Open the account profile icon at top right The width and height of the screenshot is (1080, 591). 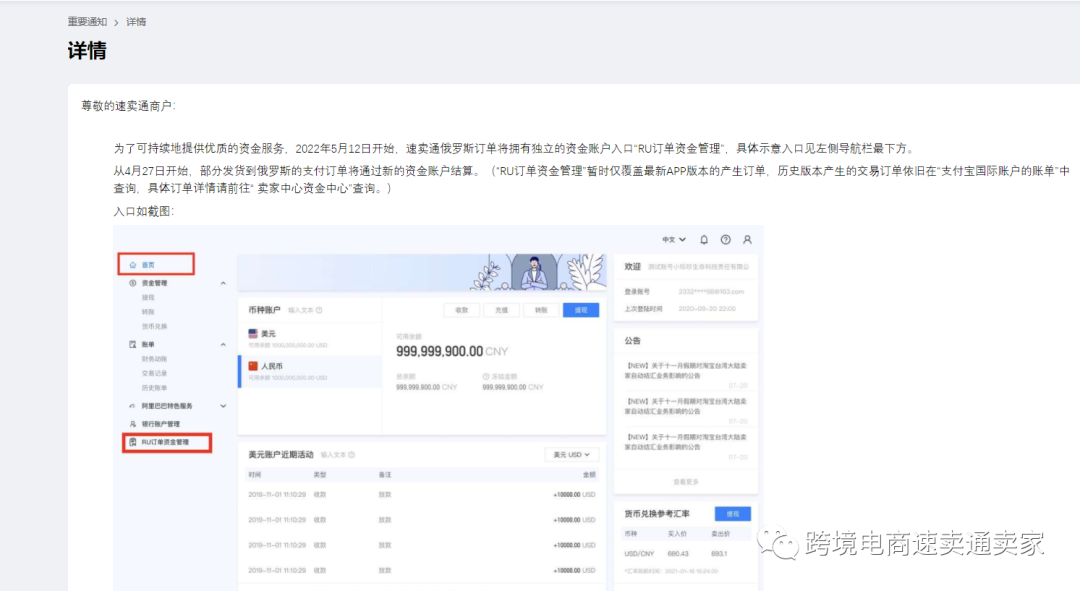click(x=747, y=239)
